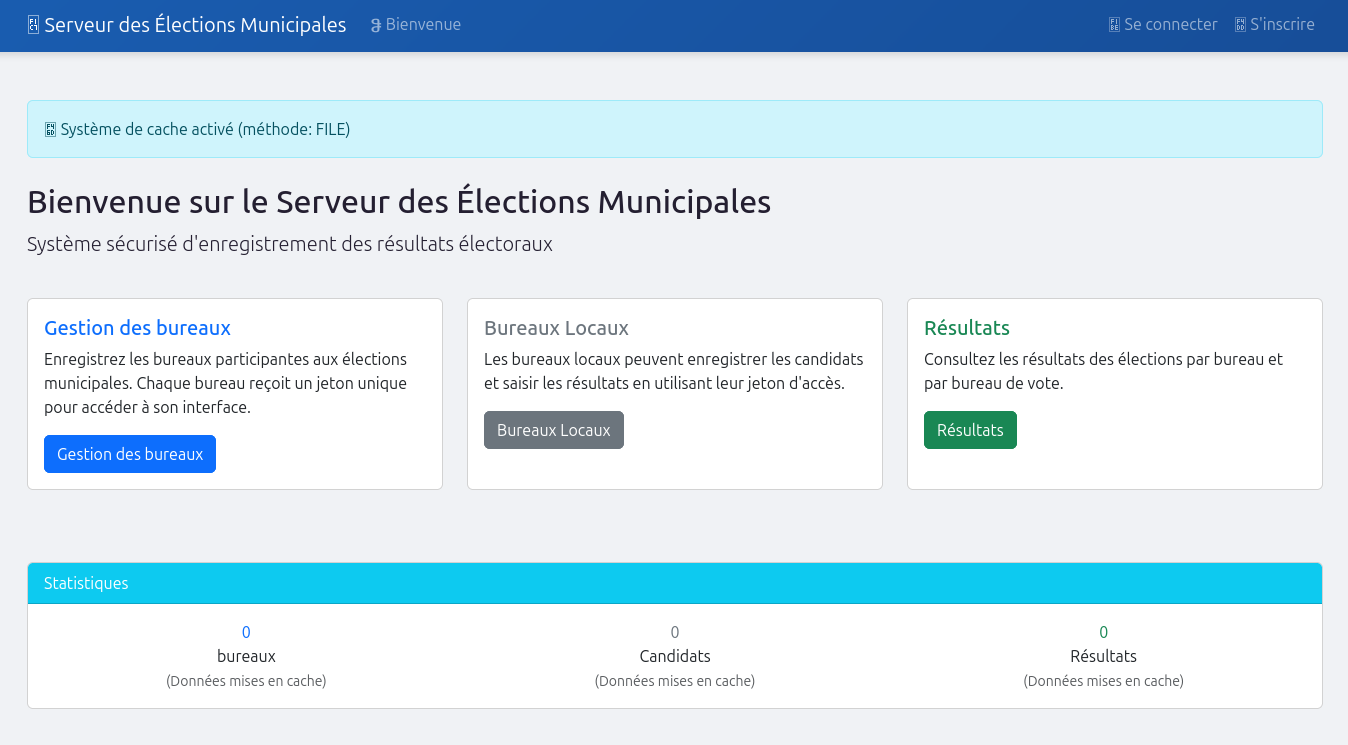Click the green Résultats card heading
Viewport: 1348px width, 745px height.
pos(966,328)
